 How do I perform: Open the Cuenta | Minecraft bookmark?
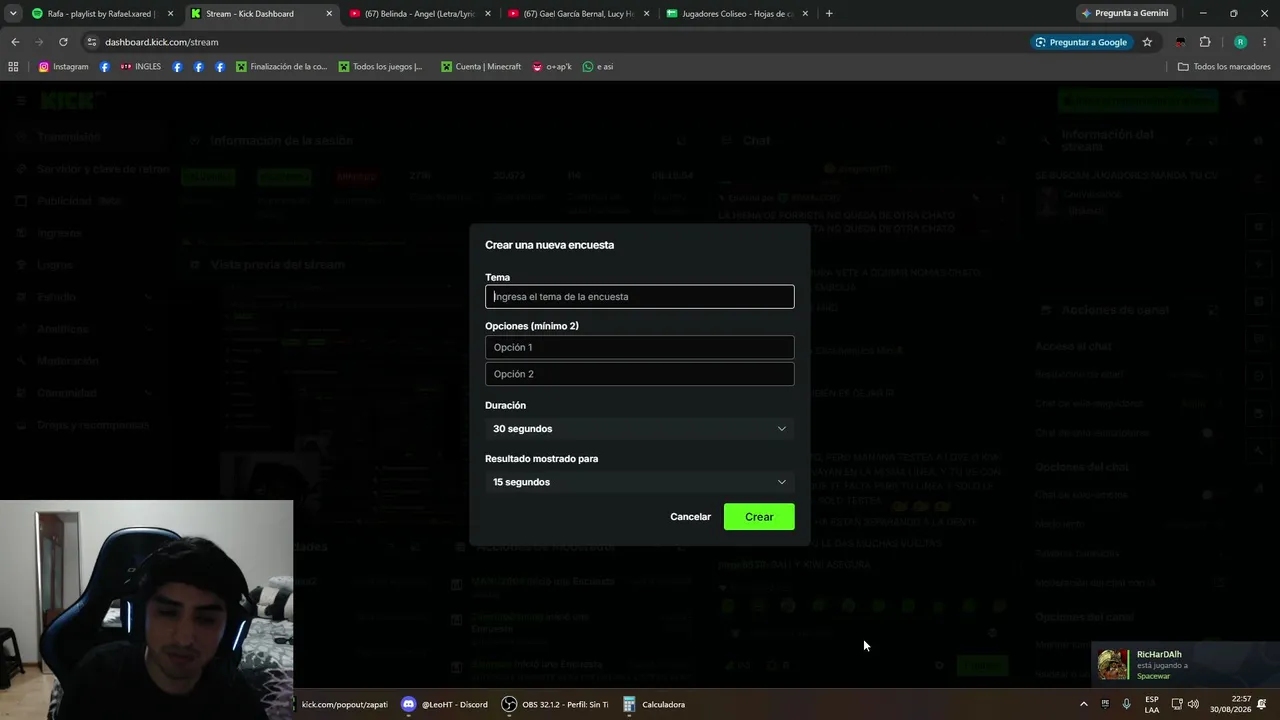click(x=481, y=67)
